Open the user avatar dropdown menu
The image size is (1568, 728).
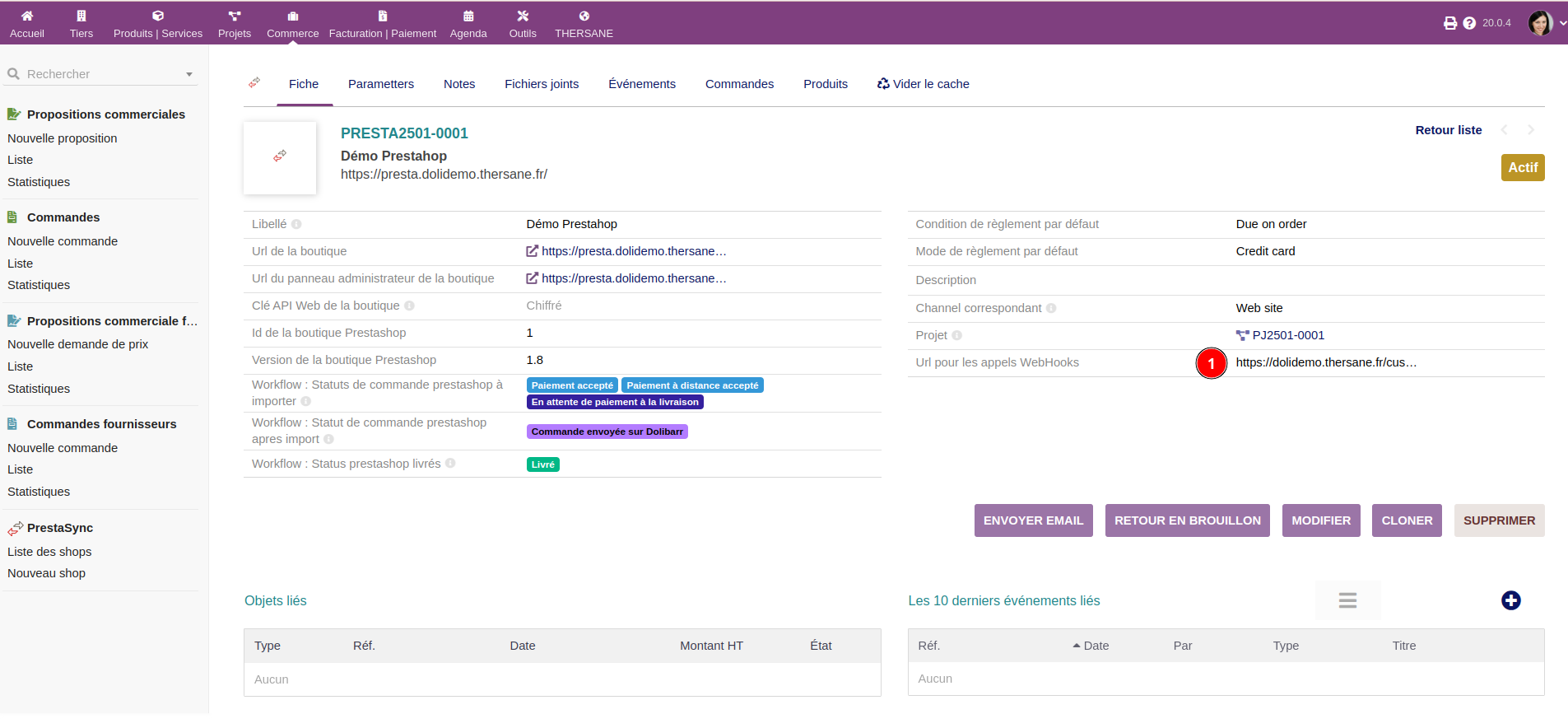[x=1546, y=23]
